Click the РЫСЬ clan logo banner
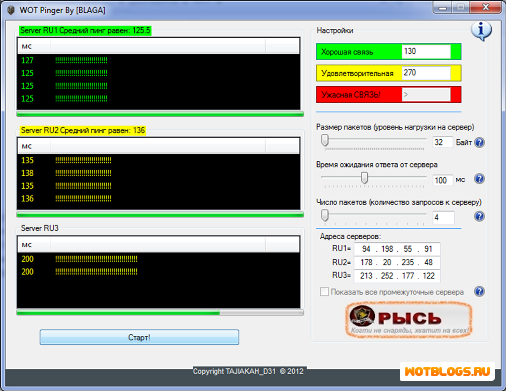This screenshot has width=506, height=391. pyautogui.click(x=409, y=320)
